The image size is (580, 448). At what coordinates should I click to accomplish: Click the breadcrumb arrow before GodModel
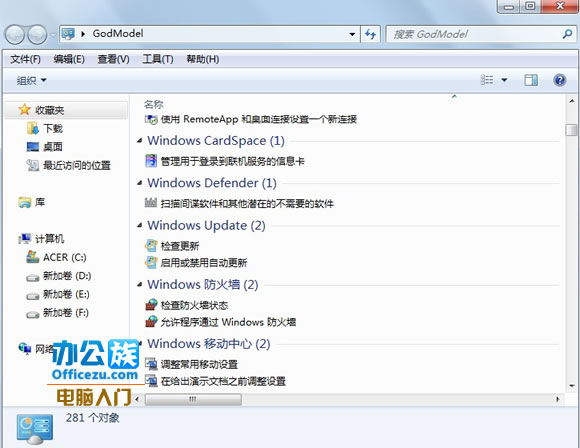83,34
